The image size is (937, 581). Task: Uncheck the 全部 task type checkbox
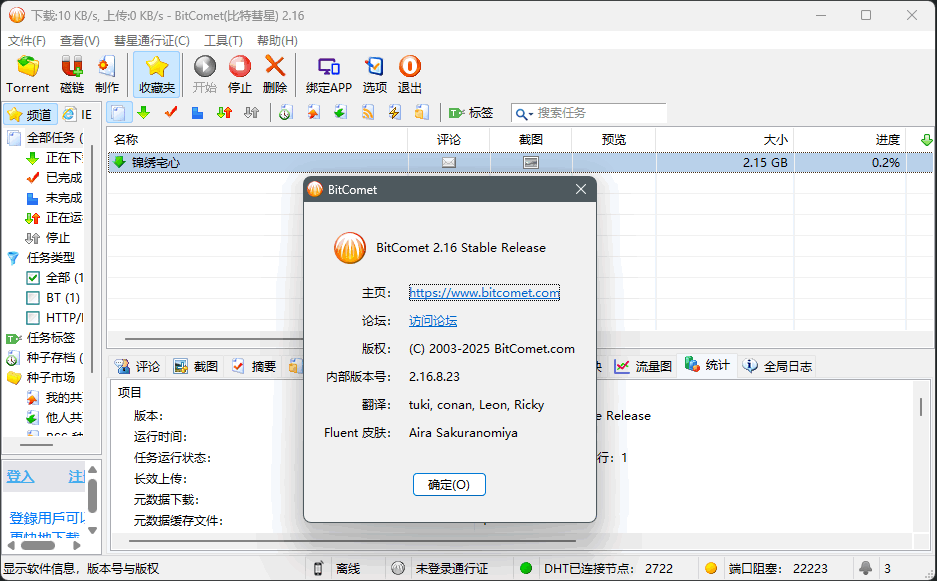pyautogui.click(x=33, y=278)
